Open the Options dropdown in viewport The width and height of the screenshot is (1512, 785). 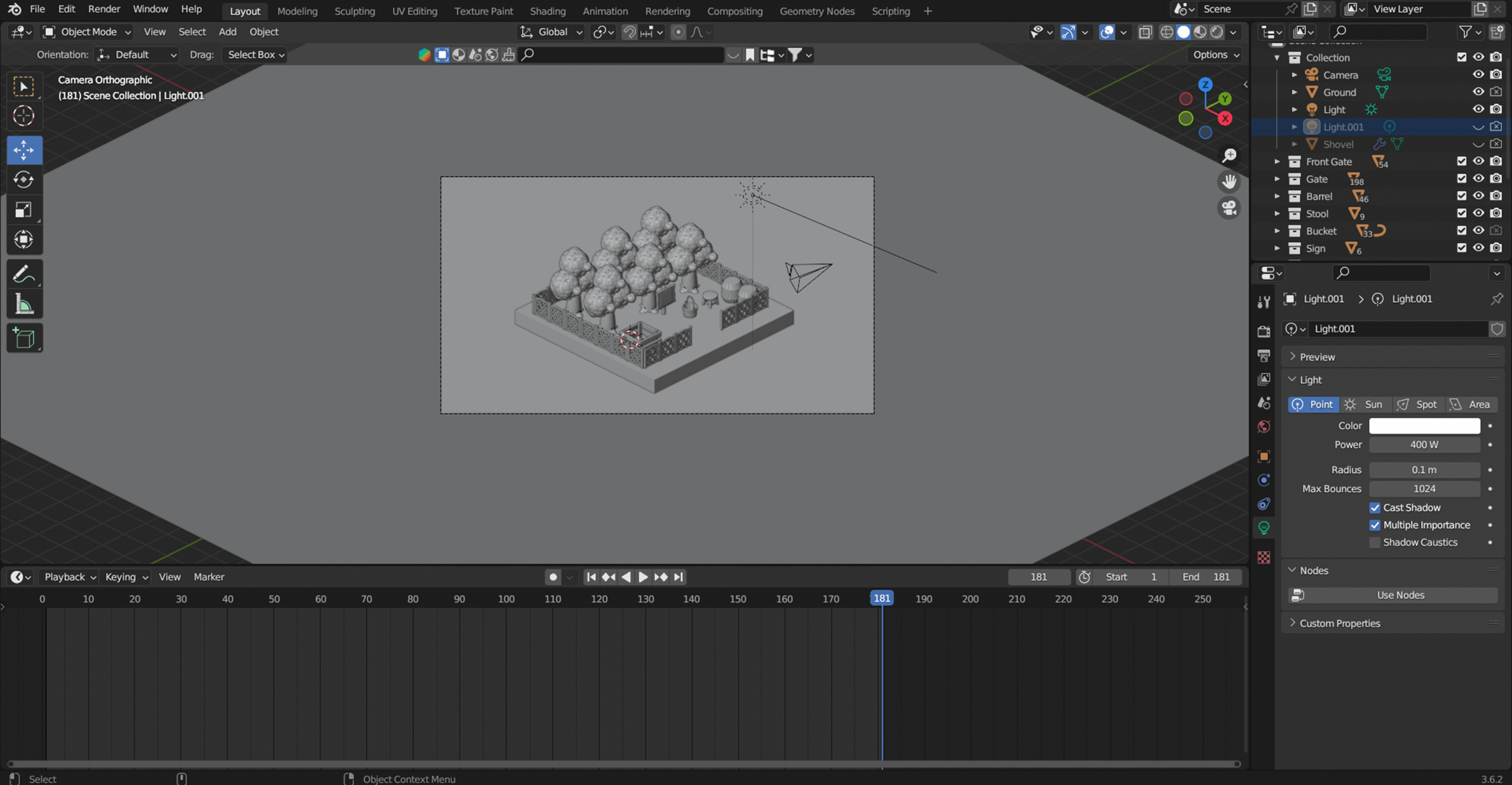(x=1216, y=54)
